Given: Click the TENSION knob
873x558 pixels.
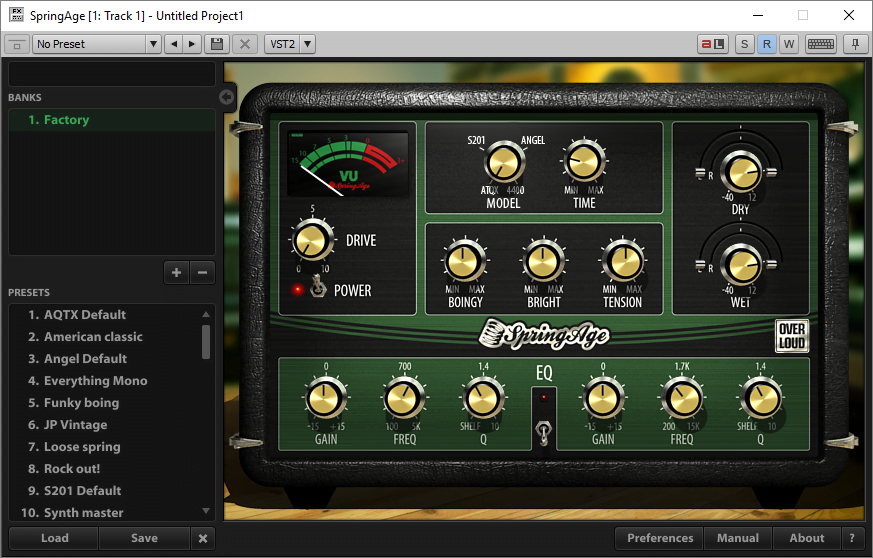Looking at the screenshot, I should click(623, 261).
